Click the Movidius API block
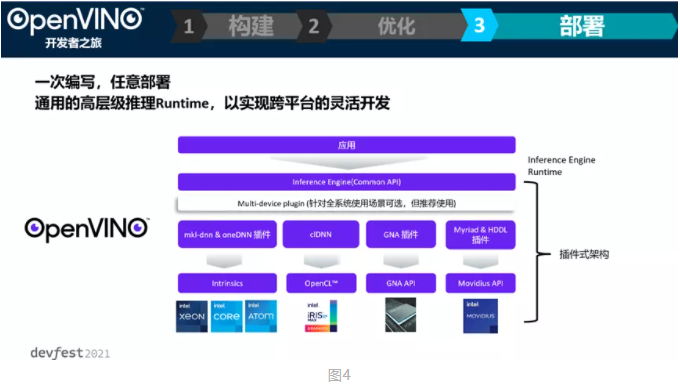 pyautogui.click(x=481, y=283)
